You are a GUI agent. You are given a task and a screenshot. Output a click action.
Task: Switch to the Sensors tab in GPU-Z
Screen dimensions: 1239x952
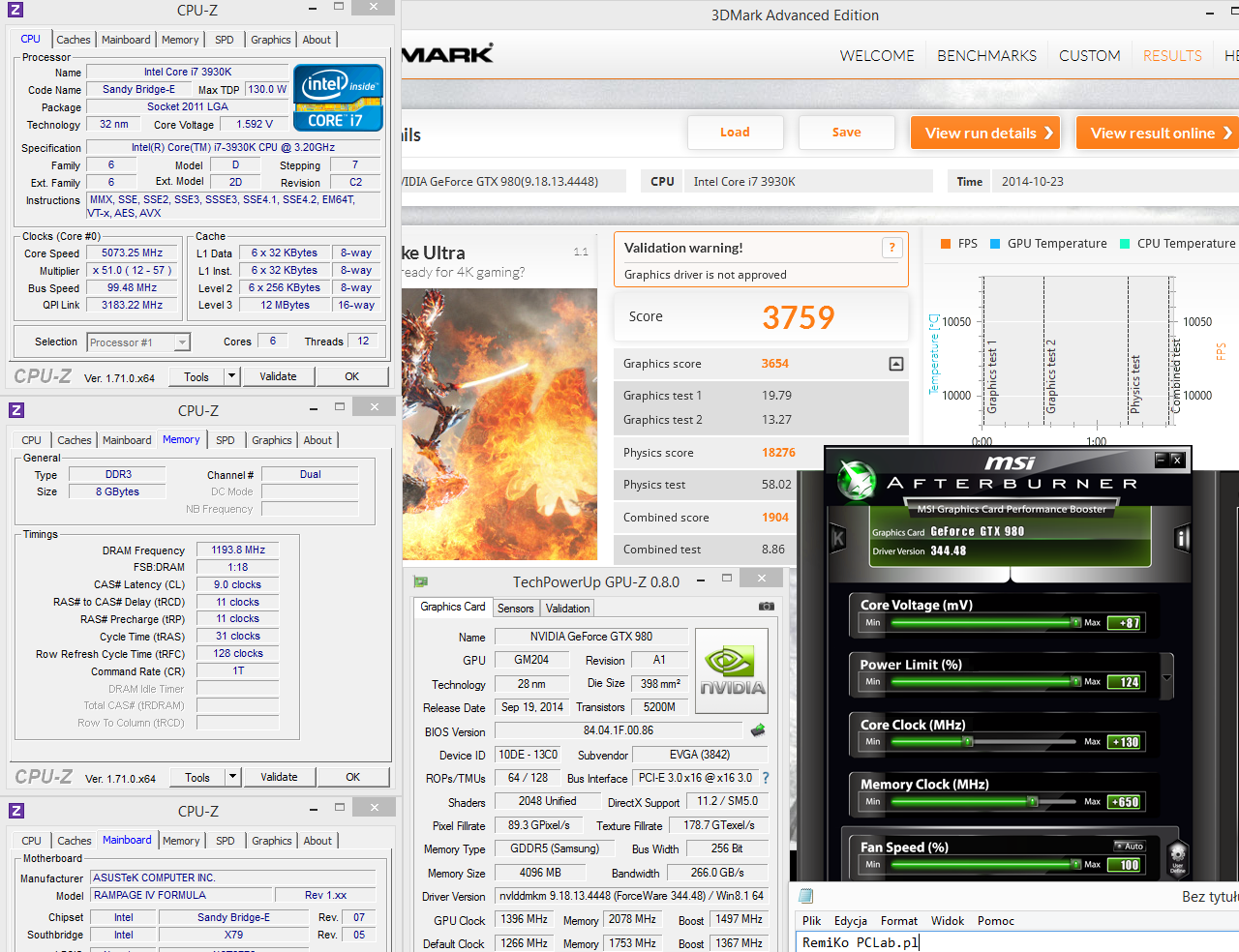tap(515, 609)
